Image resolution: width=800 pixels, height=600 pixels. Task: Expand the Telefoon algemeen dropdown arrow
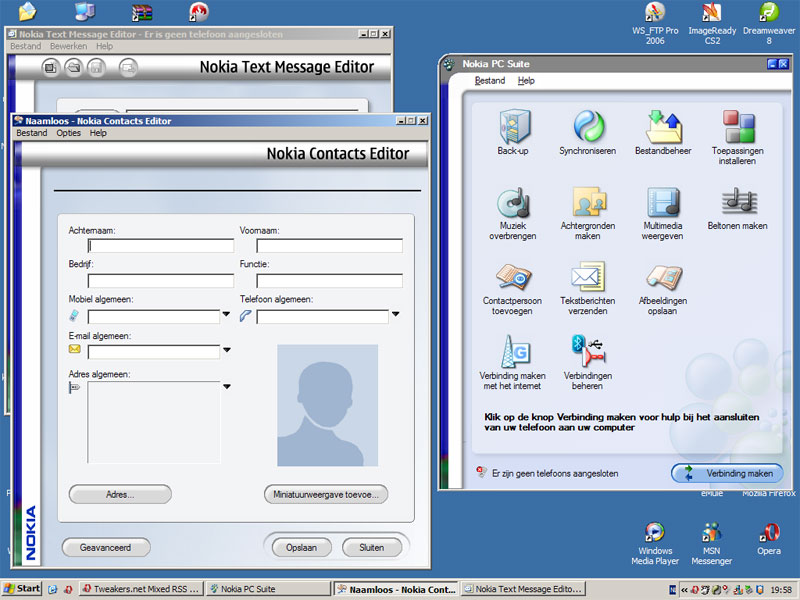coord(395,314)
